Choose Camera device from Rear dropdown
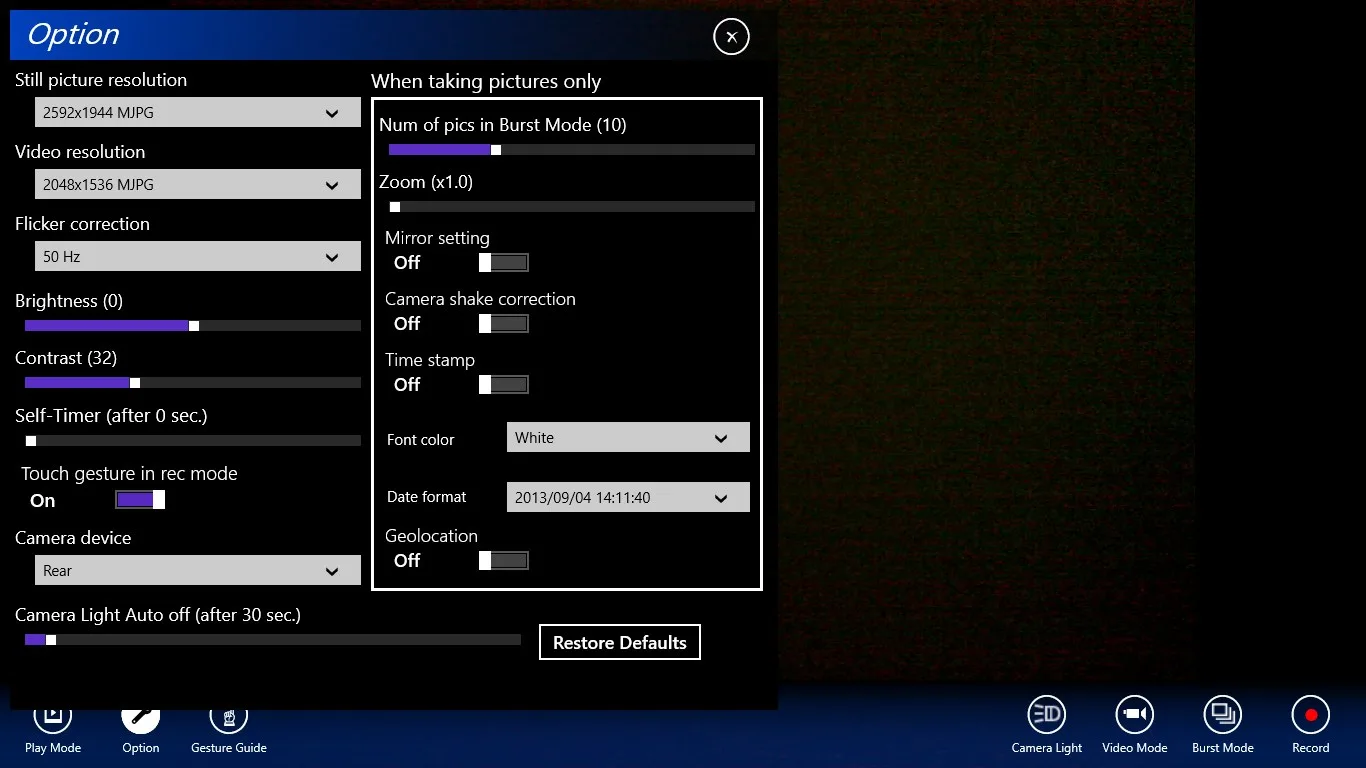 [198, 570]
